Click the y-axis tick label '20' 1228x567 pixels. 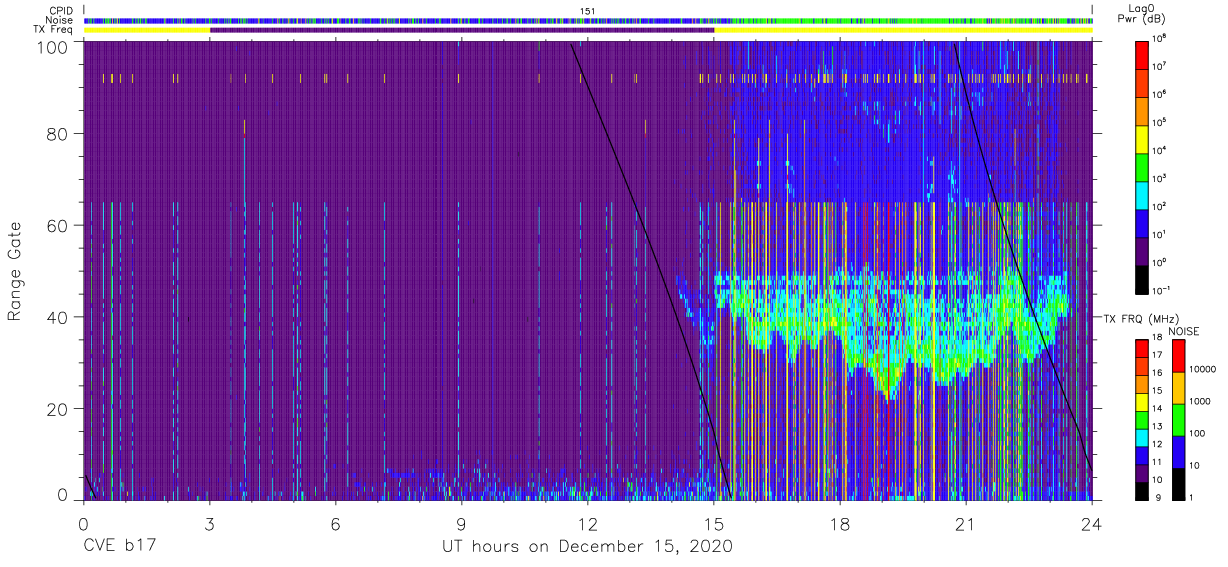[x=60, y=409]
